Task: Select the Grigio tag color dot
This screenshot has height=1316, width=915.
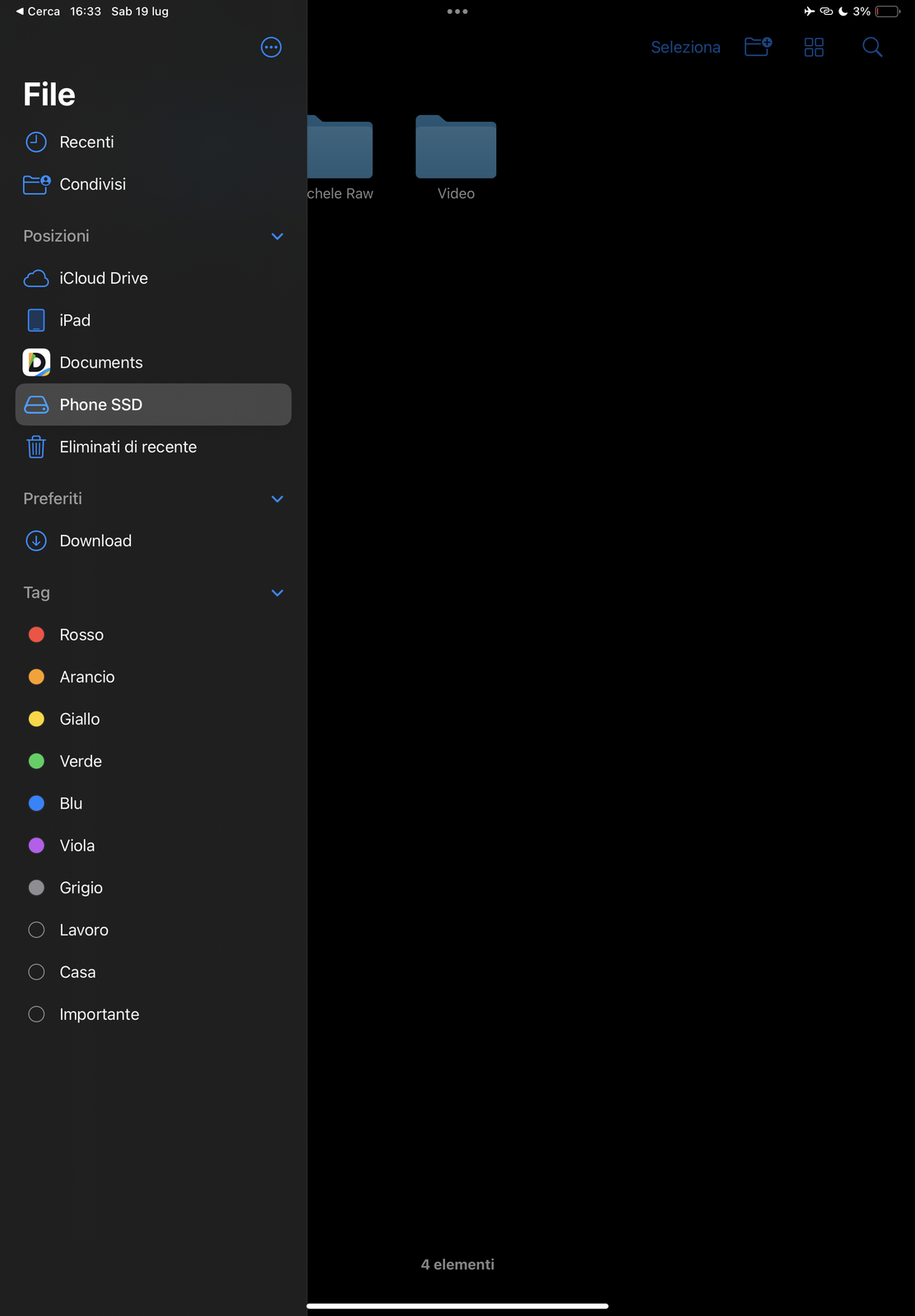Action: pos(36,887)
